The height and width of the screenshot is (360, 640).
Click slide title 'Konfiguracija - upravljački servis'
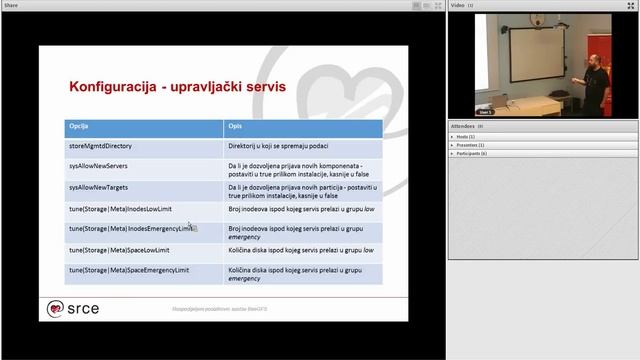click(178, 87)
